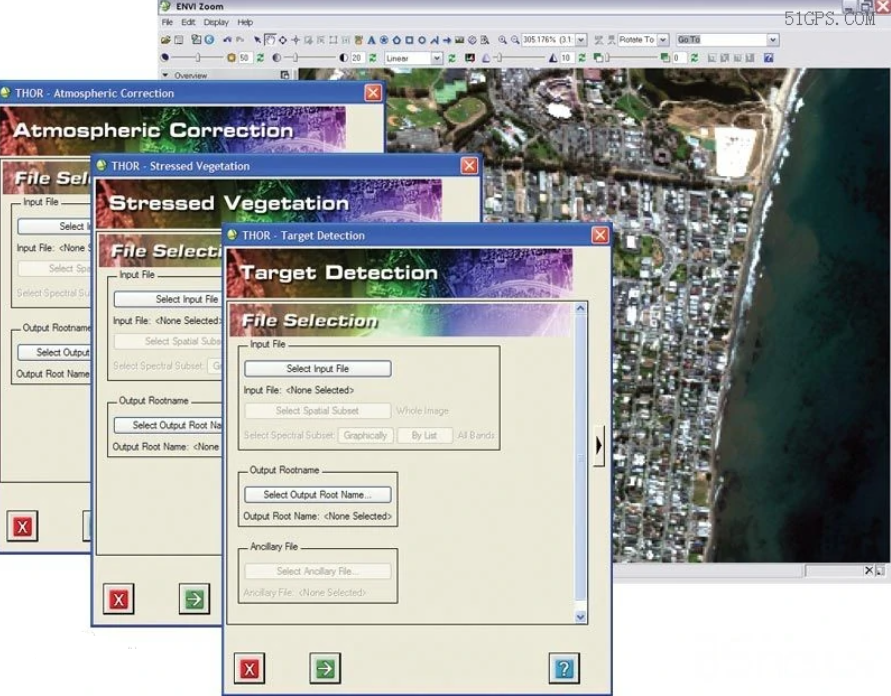This screenshot has height=696, width=891.
Task: Click the open file icon in ENVI Zoom toolbar
Action: coord(166,40)
